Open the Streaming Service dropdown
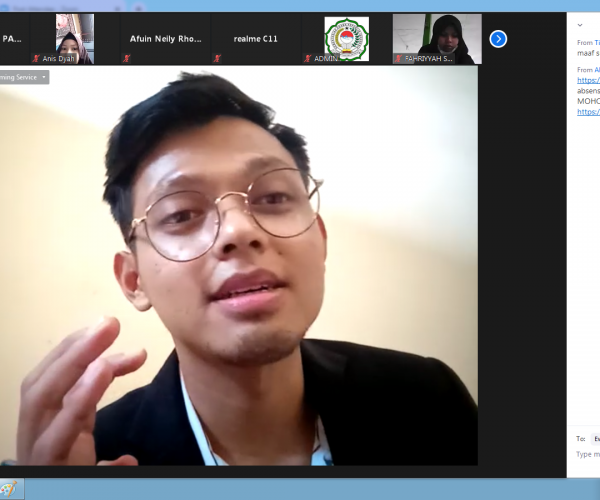 (x=24, y=77)
